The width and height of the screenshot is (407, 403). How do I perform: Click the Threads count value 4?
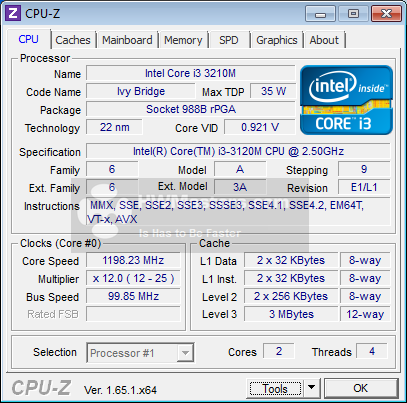372,351
